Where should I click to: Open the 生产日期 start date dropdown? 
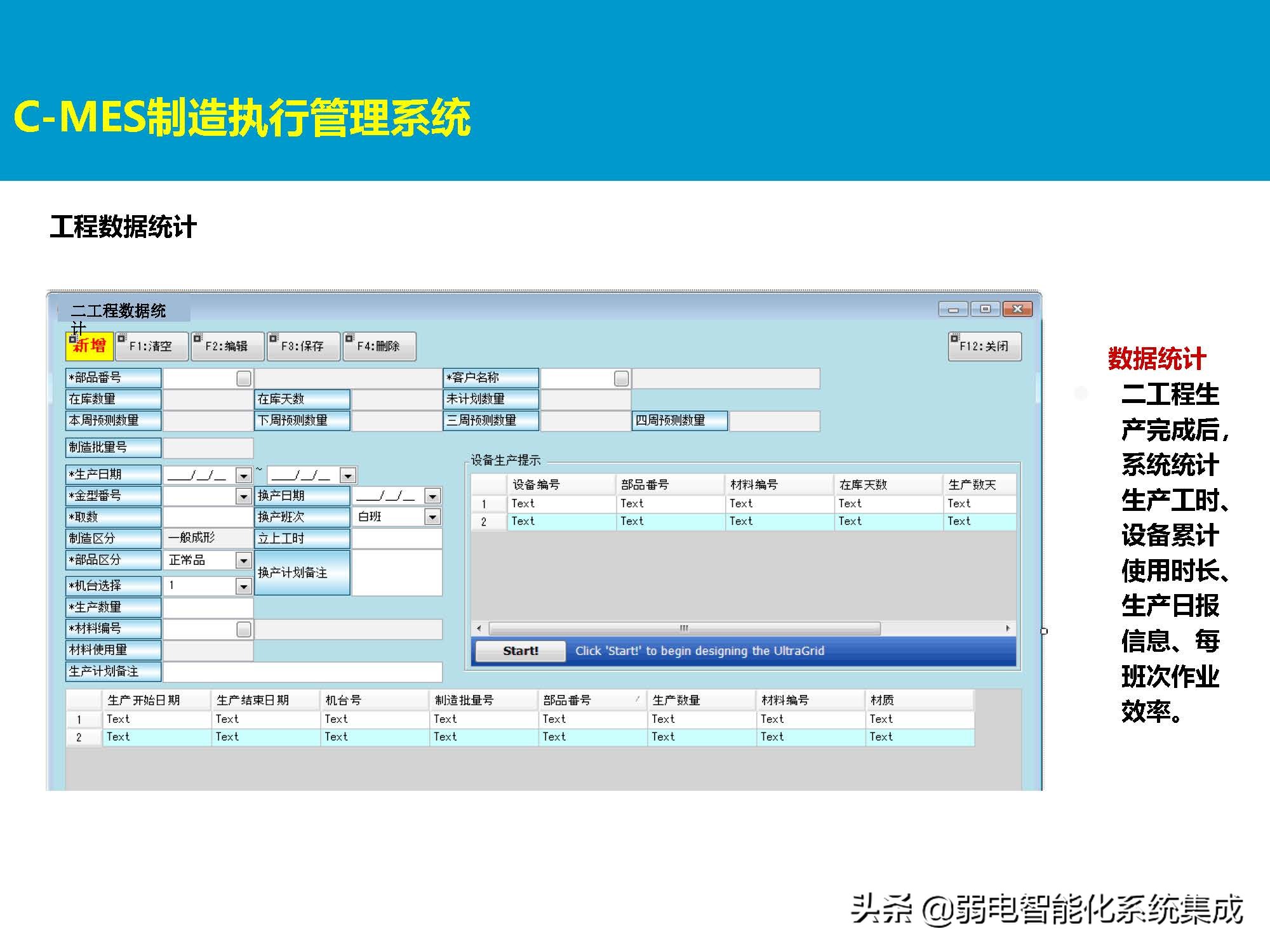pyautogui.click(x=244, y=475)
